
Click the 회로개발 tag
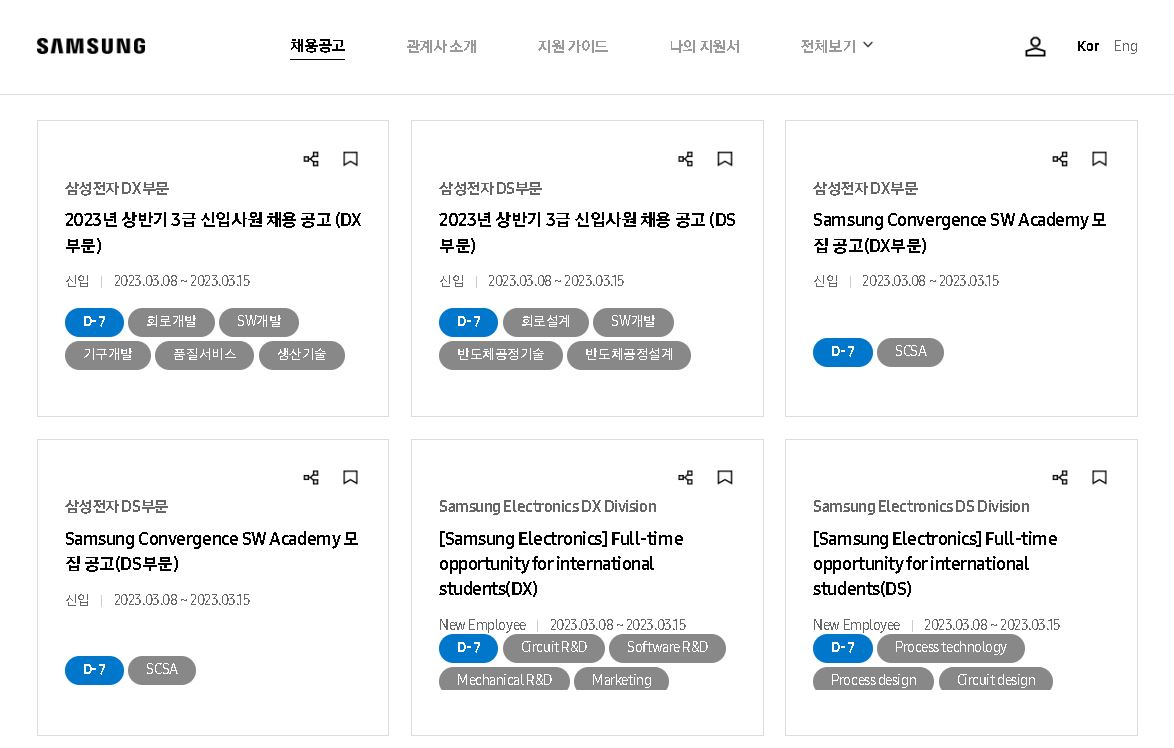pos(171,322)
